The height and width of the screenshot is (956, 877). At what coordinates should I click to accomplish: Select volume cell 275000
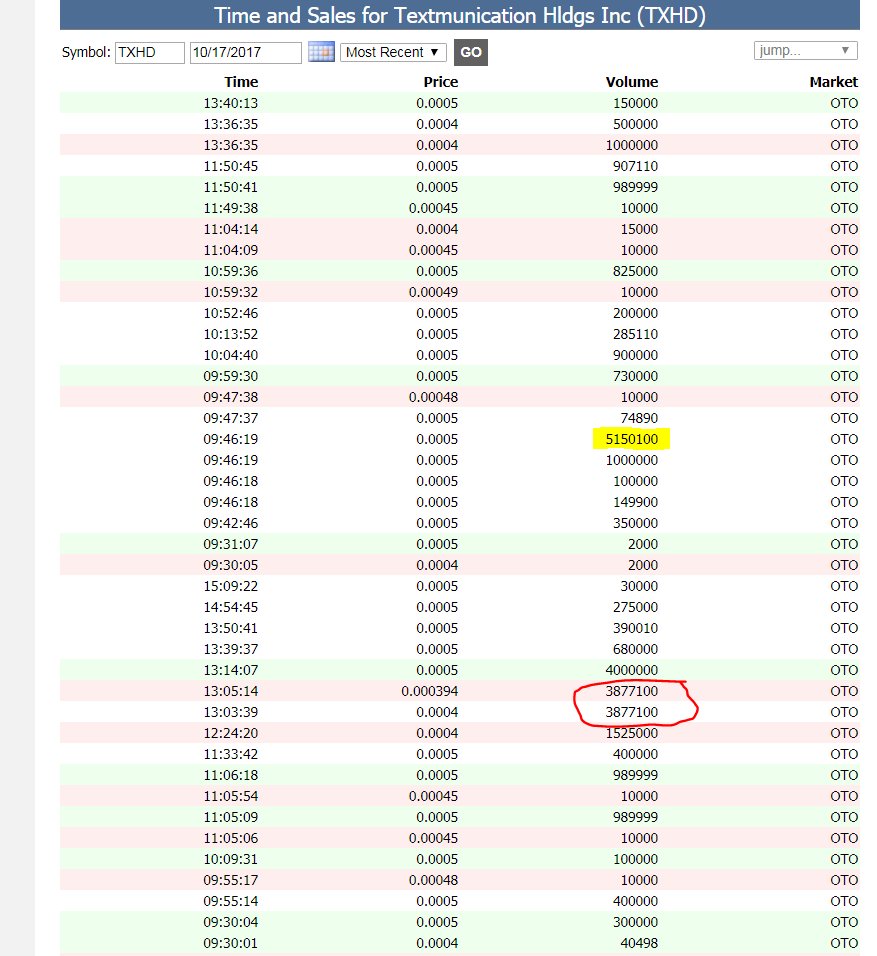[x=635, y=607]
